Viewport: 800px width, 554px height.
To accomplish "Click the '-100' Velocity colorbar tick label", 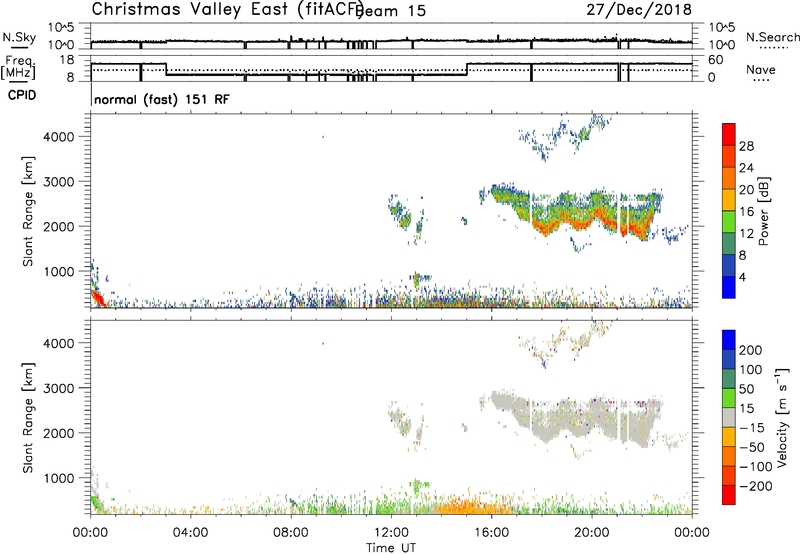I will click(x=755, y=467).
